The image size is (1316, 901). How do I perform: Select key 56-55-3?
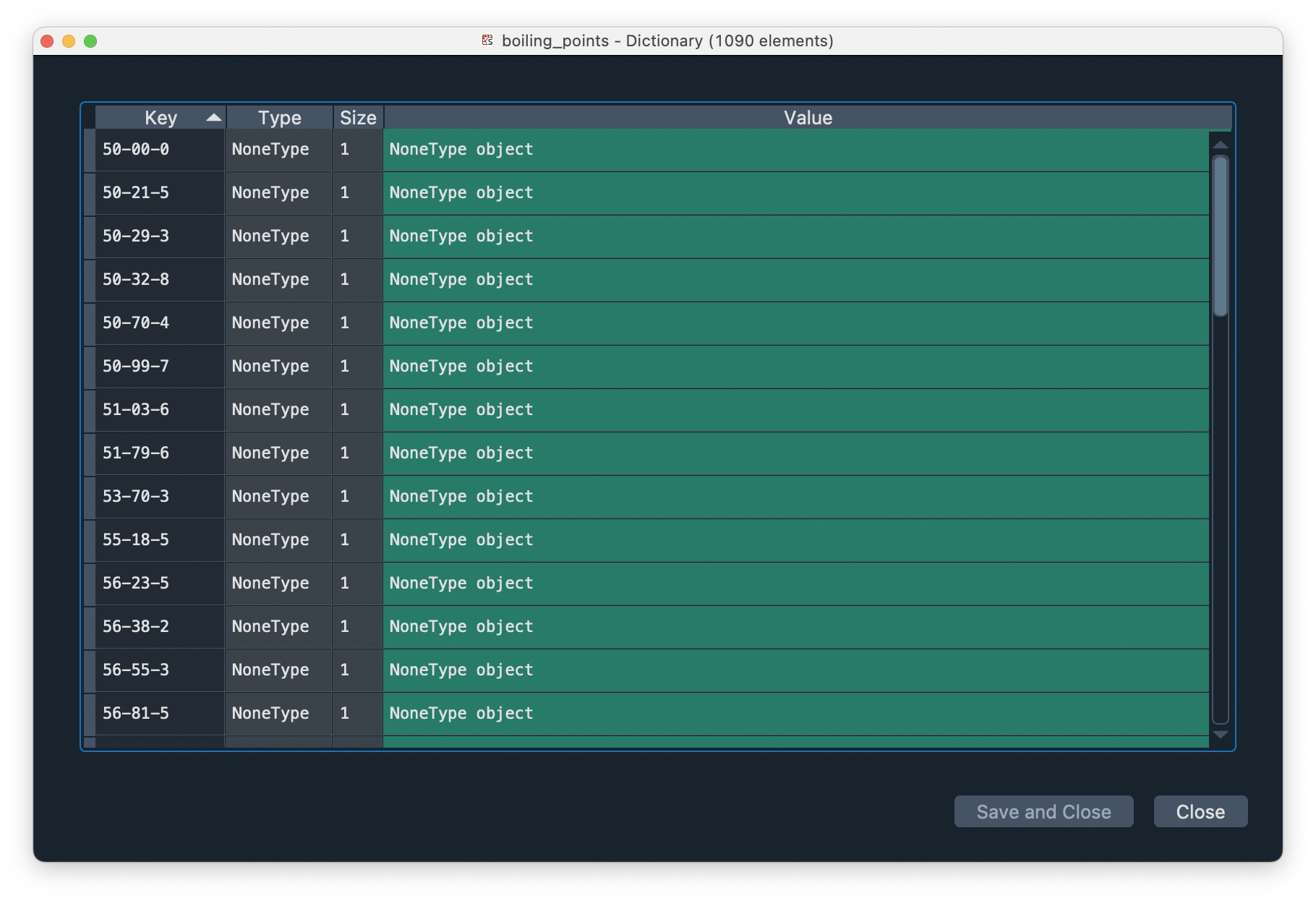160,670
